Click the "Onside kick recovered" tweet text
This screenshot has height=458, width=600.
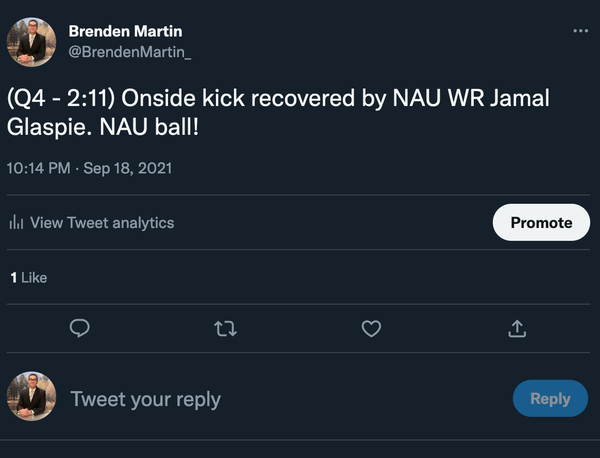(215, 100)
